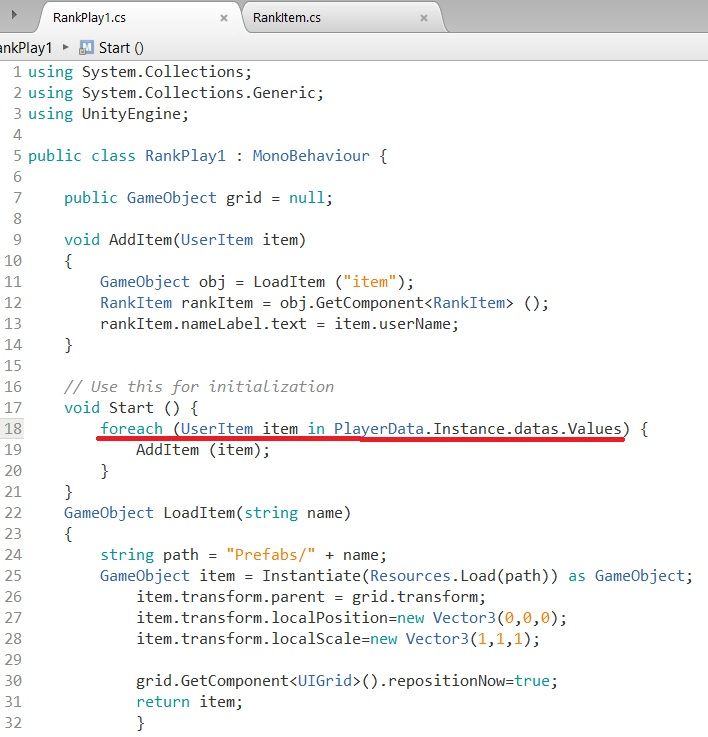Click 'Start' on line 17

point(131,408)
